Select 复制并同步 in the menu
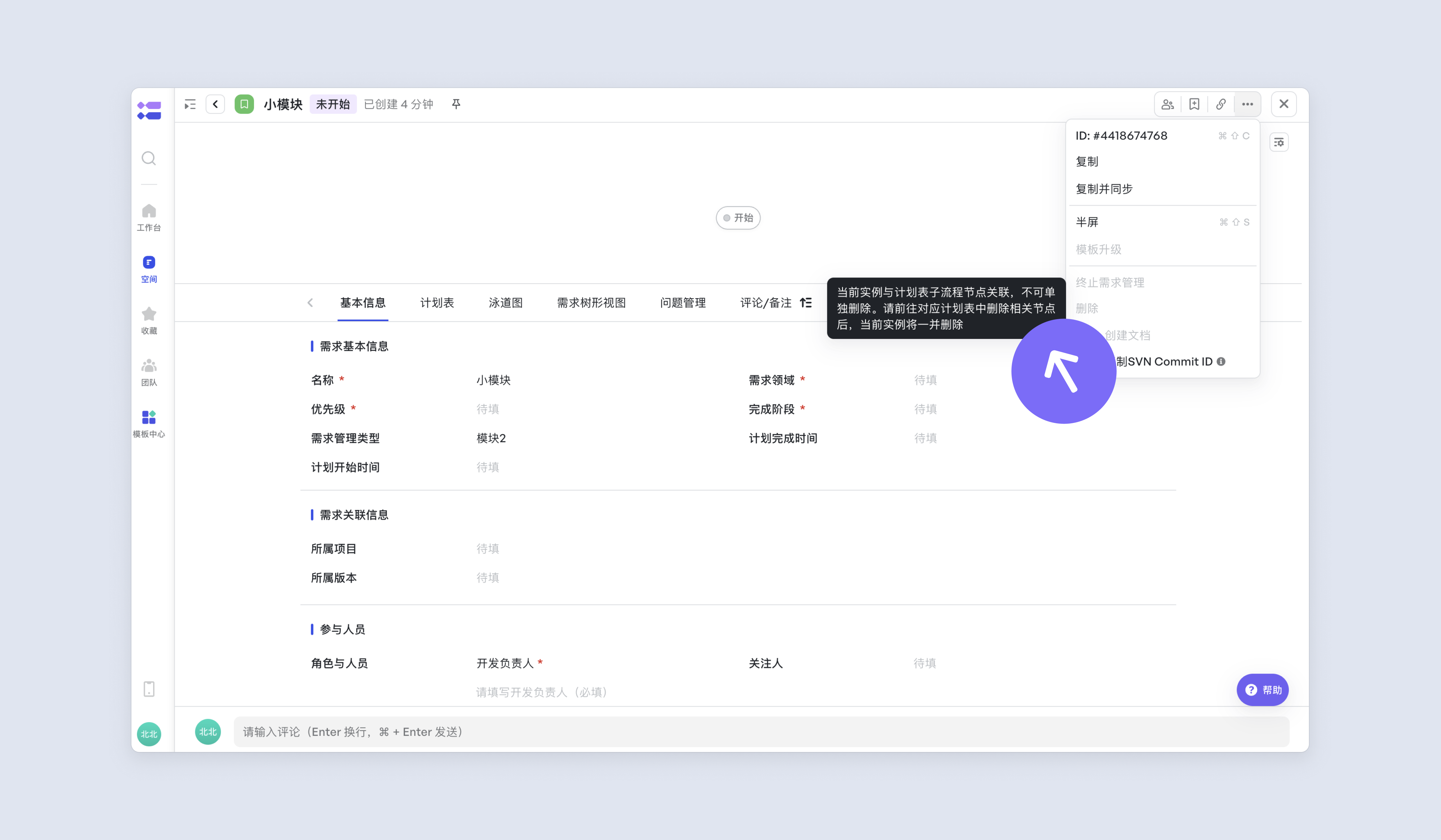This screenshot has height=840, width=1441. 1162,189
